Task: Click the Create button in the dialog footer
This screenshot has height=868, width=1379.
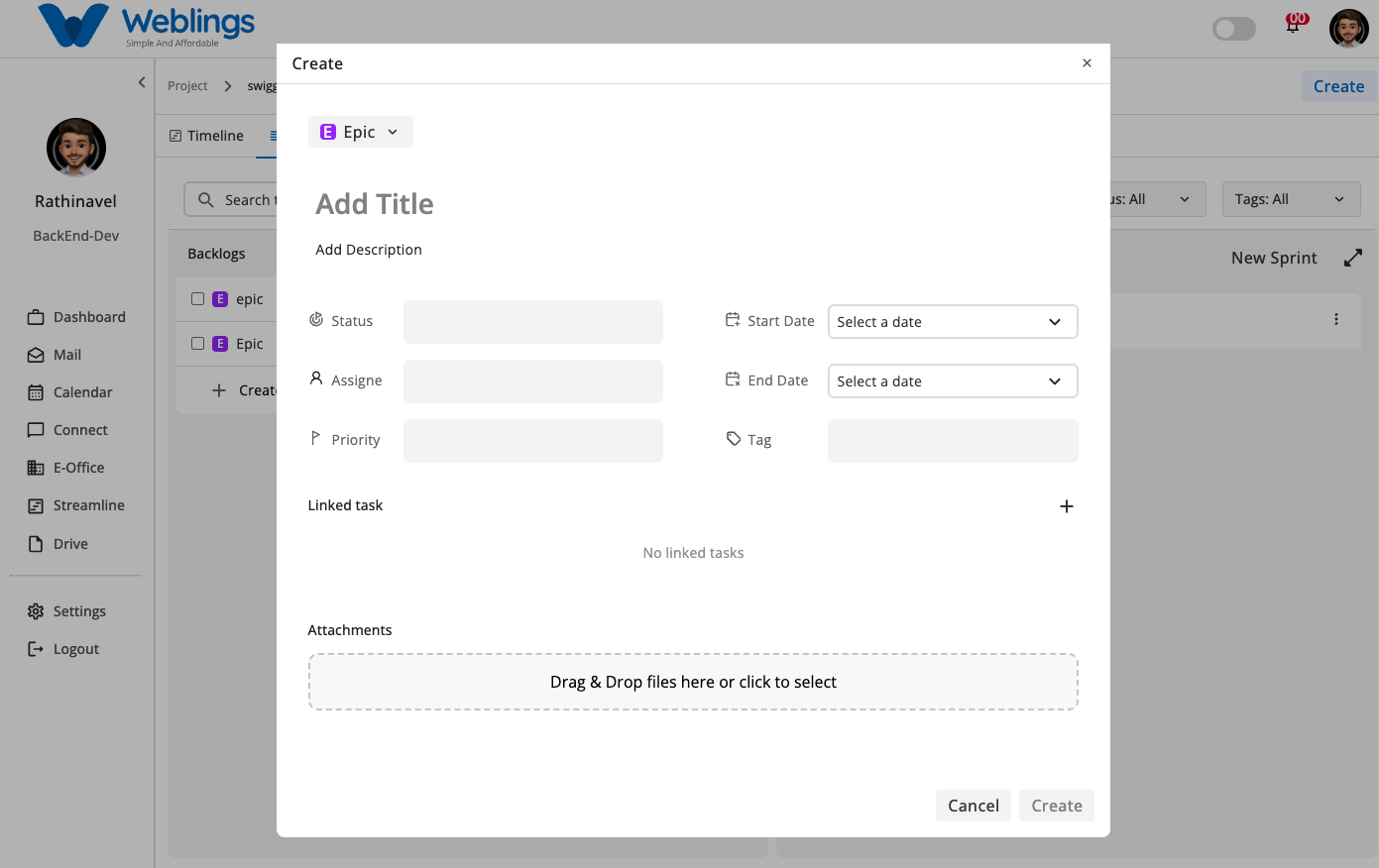Action: pos(1057,806)
